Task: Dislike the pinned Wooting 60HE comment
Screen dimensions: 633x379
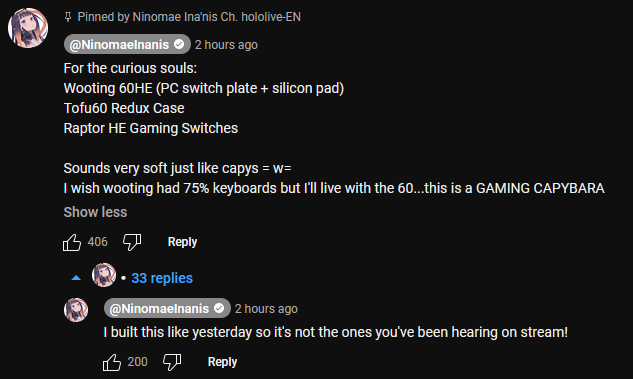Action: point(132,242)
